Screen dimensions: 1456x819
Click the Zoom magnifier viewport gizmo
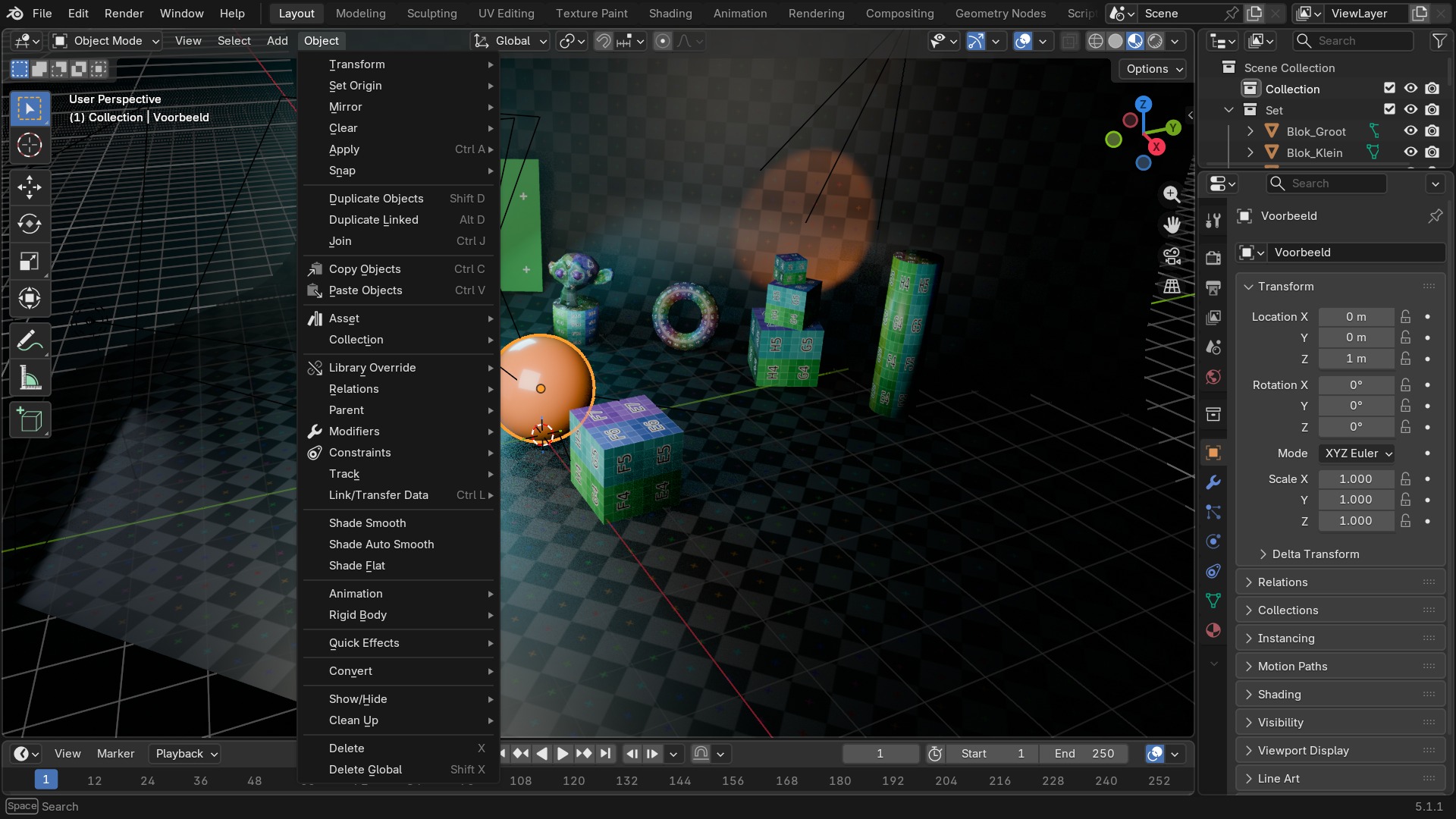click(1172, 194)
